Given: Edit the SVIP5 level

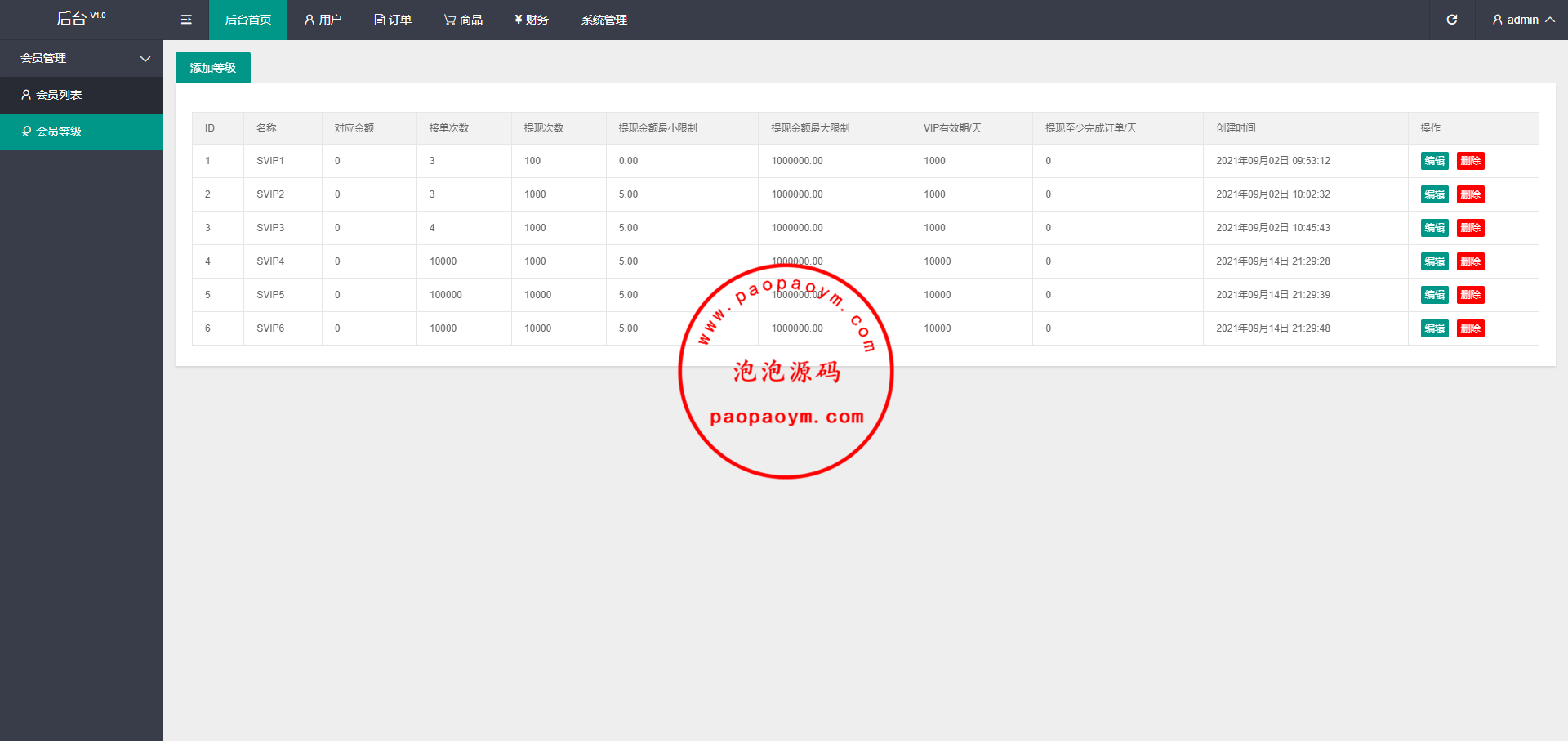Looking at the screenshot, I should [x=1435, y=295].
